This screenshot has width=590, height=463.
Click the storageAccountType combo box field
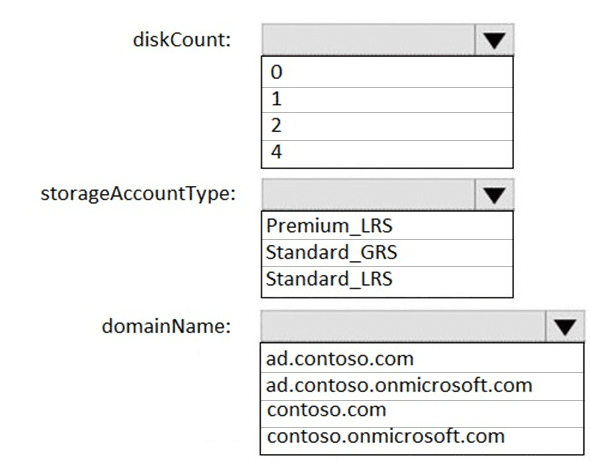click(x=368, y=195)
